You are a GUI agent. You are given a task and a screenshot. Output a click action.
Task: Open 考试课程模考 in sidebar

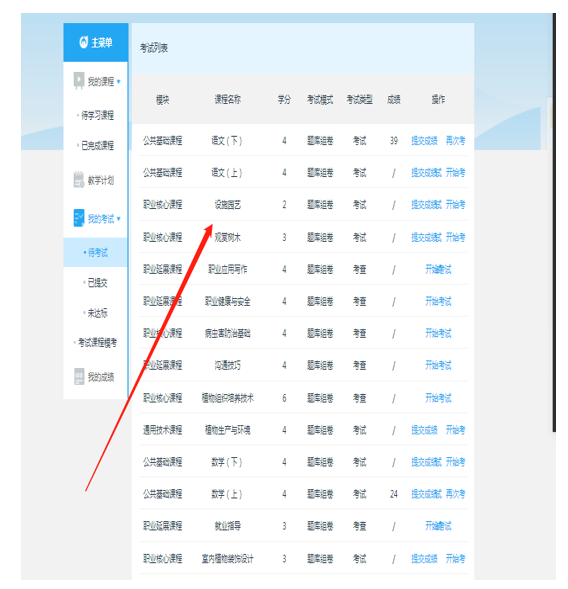[x=97, y=342]
